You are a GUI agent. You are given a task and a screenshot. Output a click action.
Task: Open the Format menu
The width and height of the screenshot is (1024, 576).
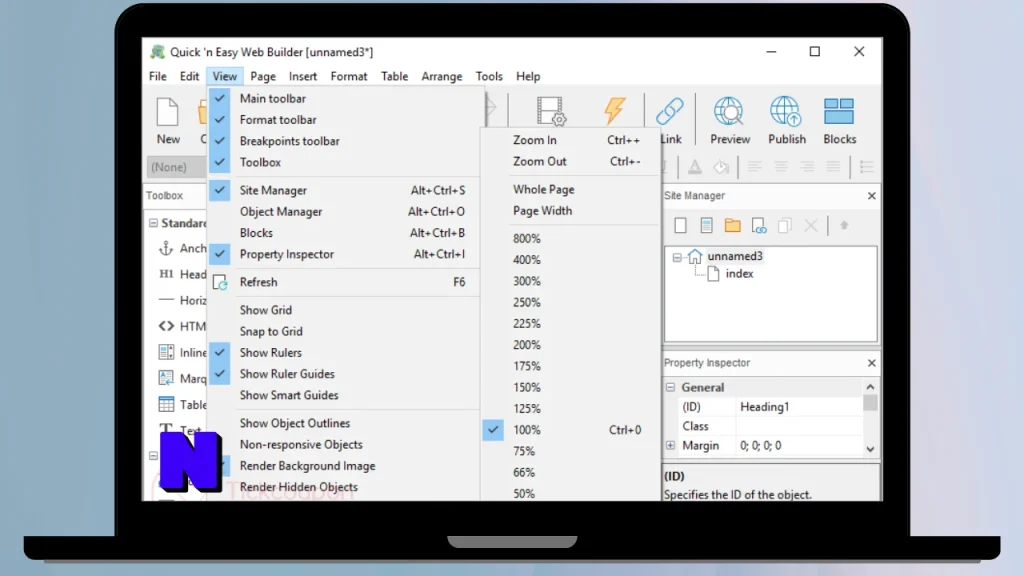[x=349, y=76]
